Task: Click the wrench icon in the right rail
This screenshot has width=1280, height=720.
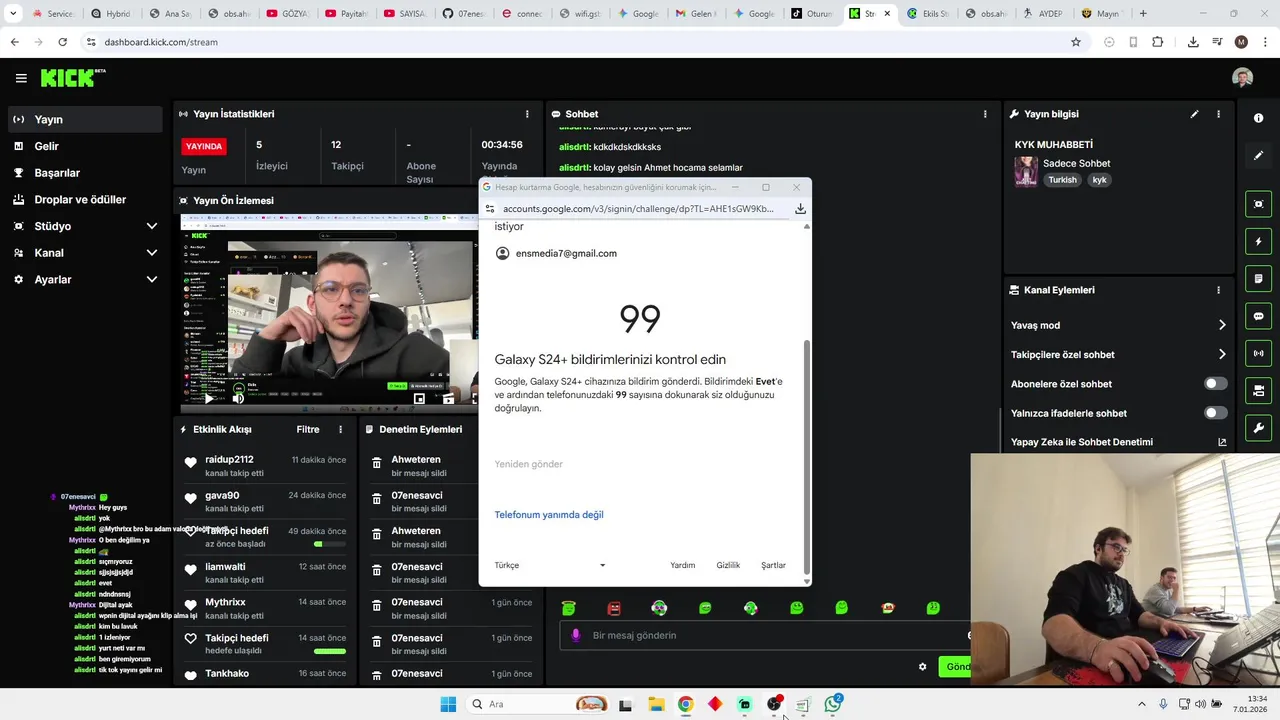Action: 1258,428
